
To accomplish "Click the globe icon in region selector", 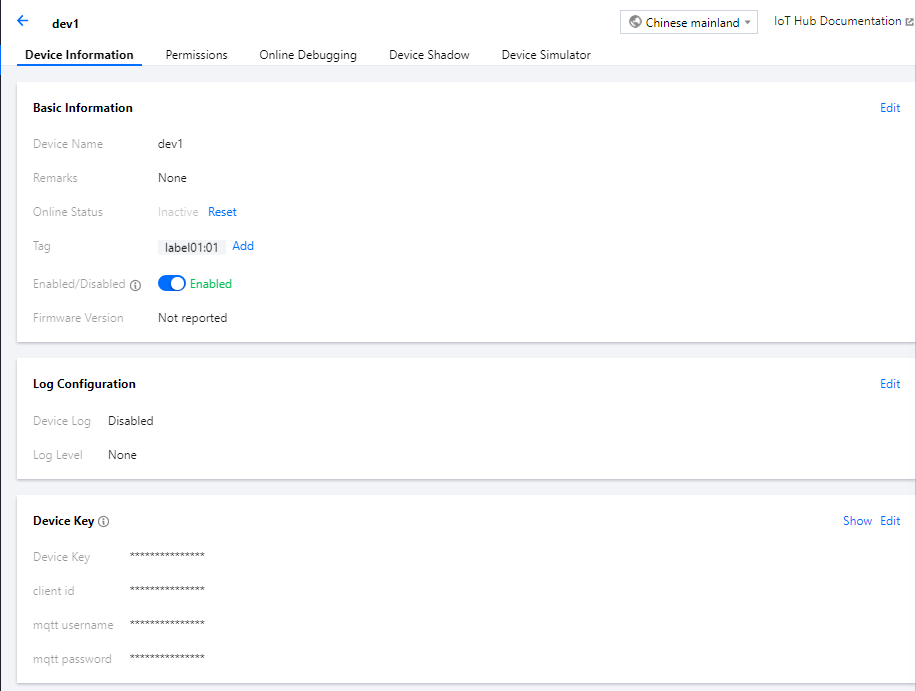I will point(635,22).
